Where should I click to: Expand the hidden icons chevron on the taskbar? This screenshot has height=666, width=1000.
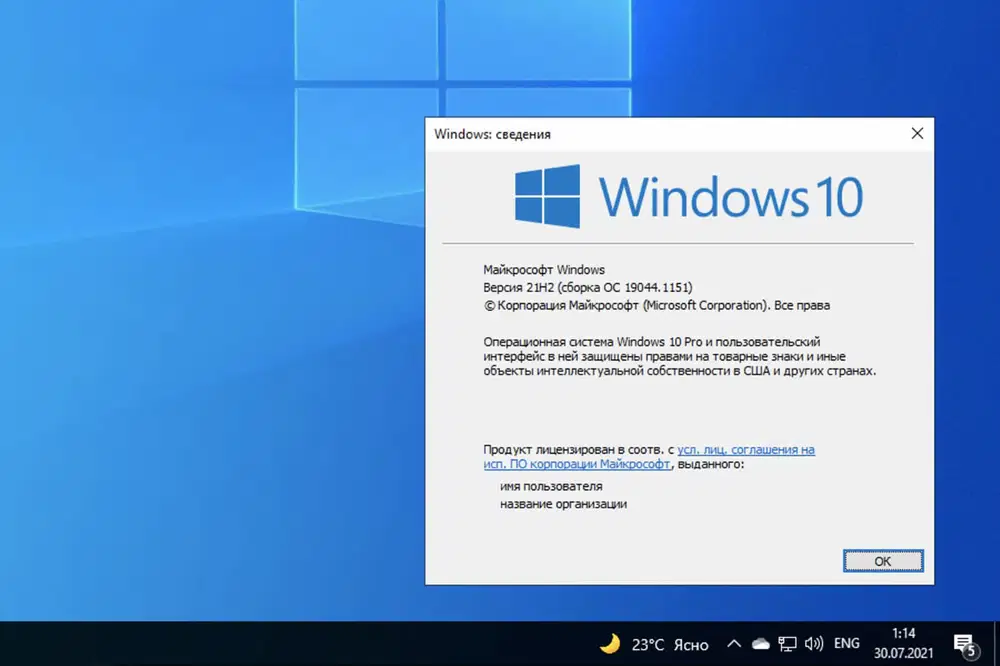733,644
